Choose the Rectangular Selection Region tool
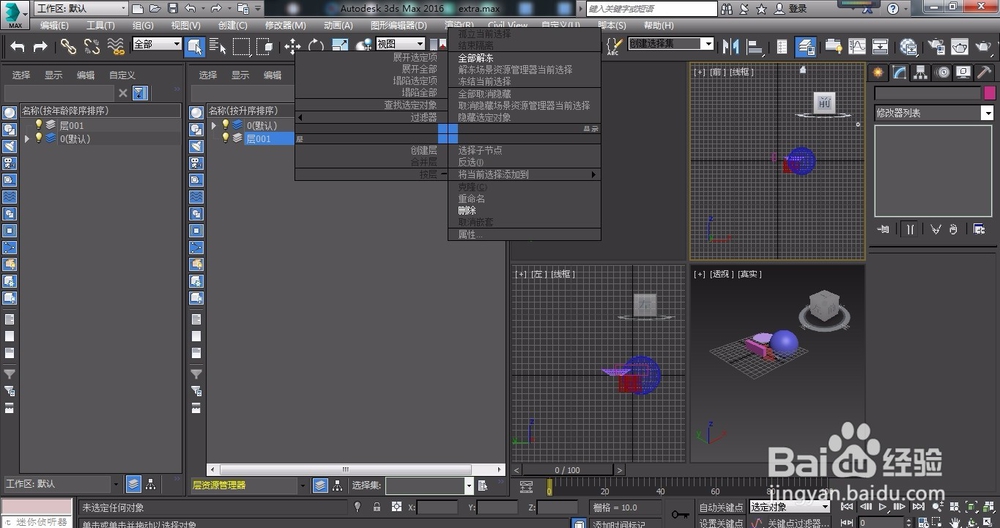 [x=241, y=47]
